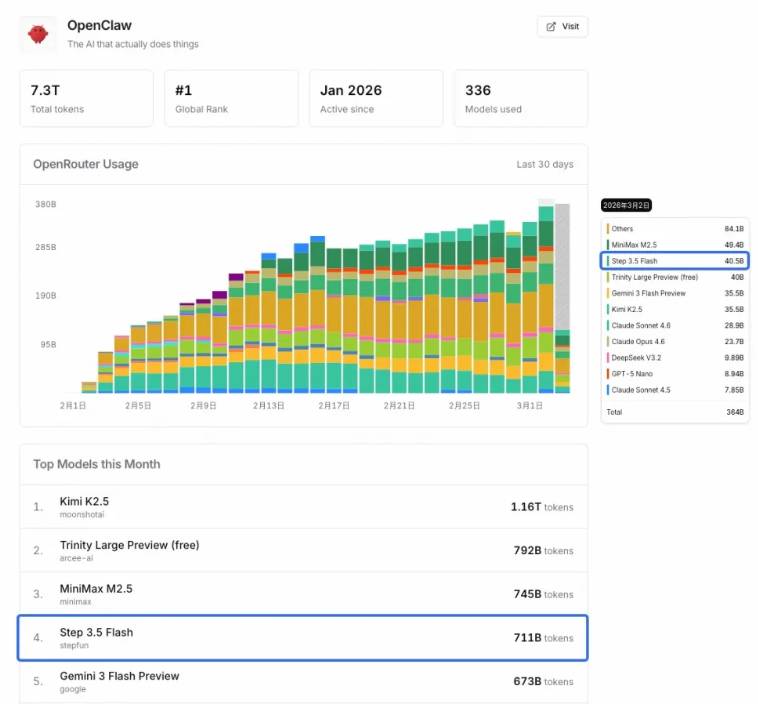Click the 2月17日 x-axis date label
The height and width of the screenshot is (725, 758).
click(x=334, y=406)
